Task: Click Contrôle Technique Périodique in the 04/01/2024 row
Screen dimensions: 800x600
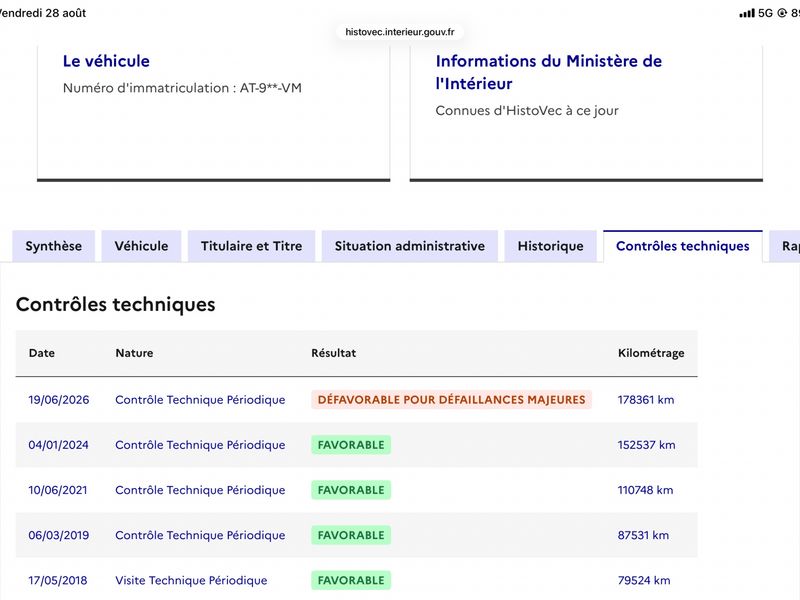Action: pyautogui.click(x=200, y=445)
